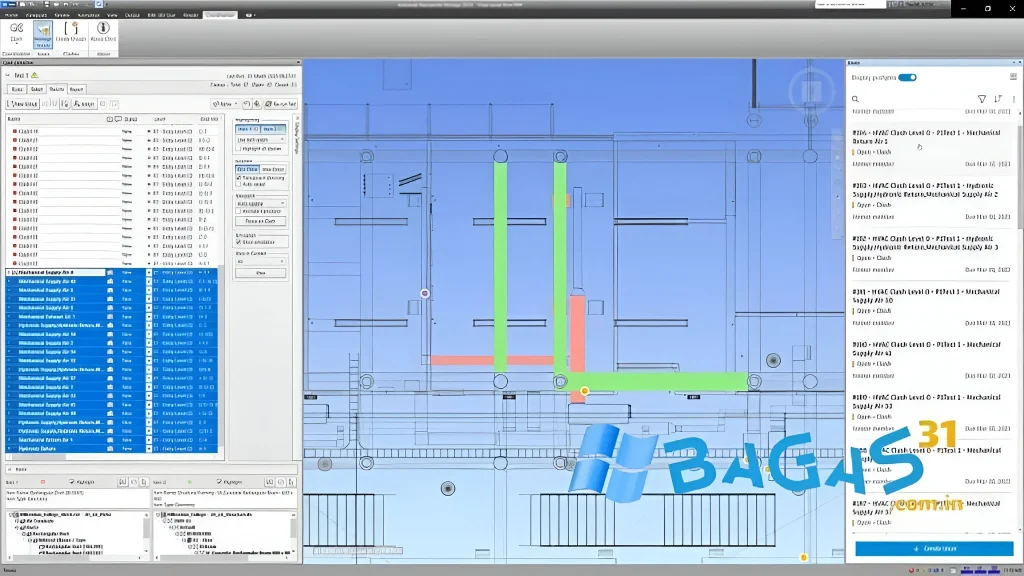1024x576 pixels.
Task: Click the View button under View in Context
Action: (x=261, y=273)
